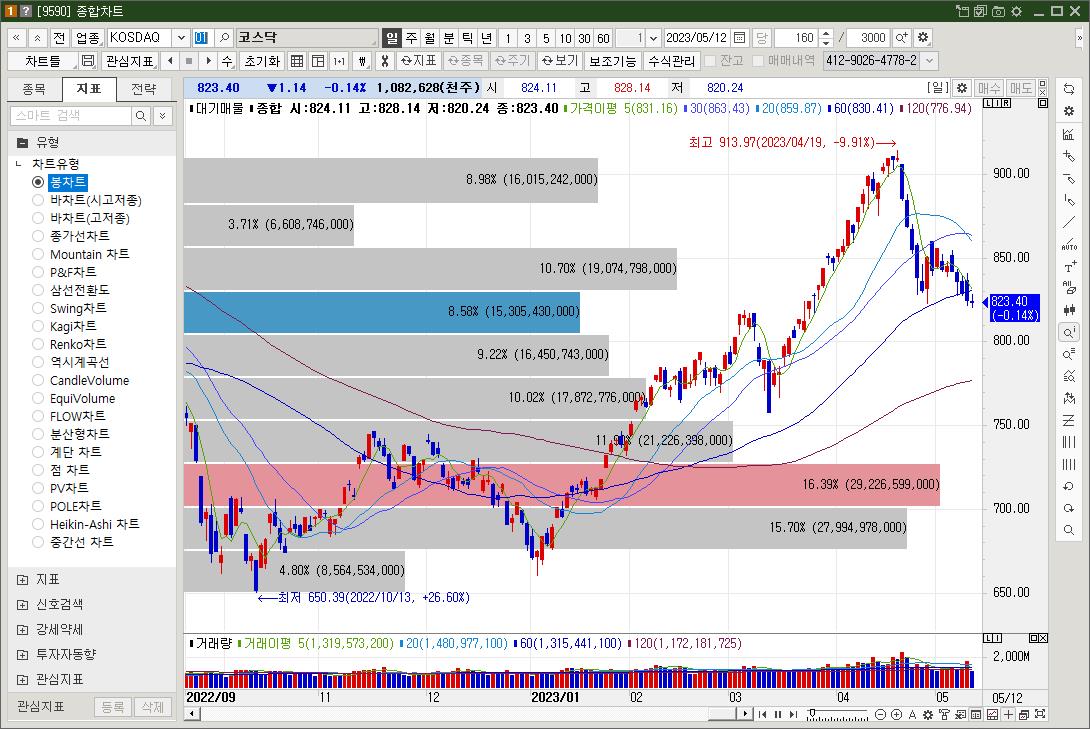Click the undo arrow in right toolbar
The height and width of the screenshot is (729, 1090).
1069,486
